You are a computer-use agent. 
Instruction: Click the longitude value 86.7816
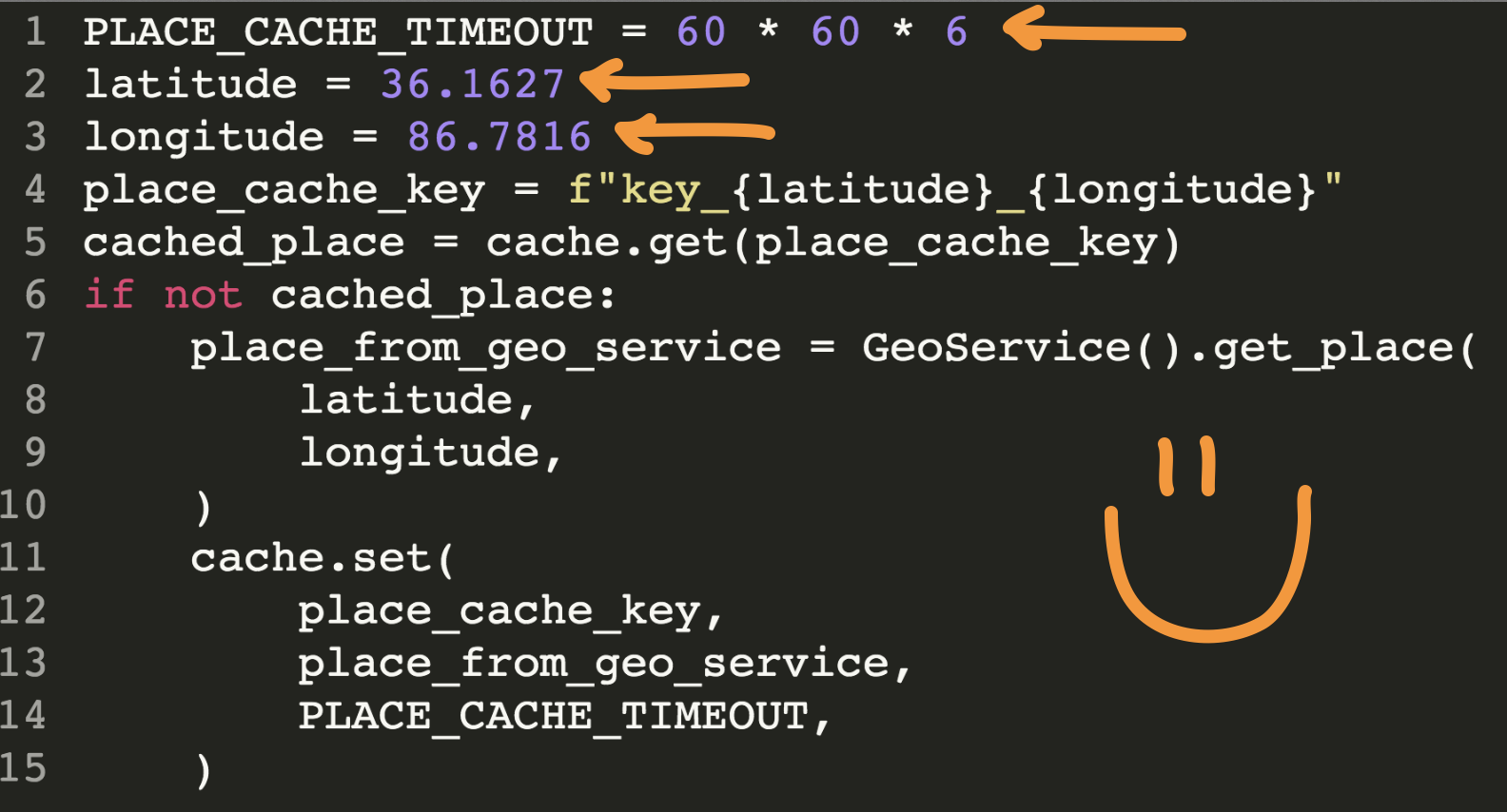coord(499,137)
